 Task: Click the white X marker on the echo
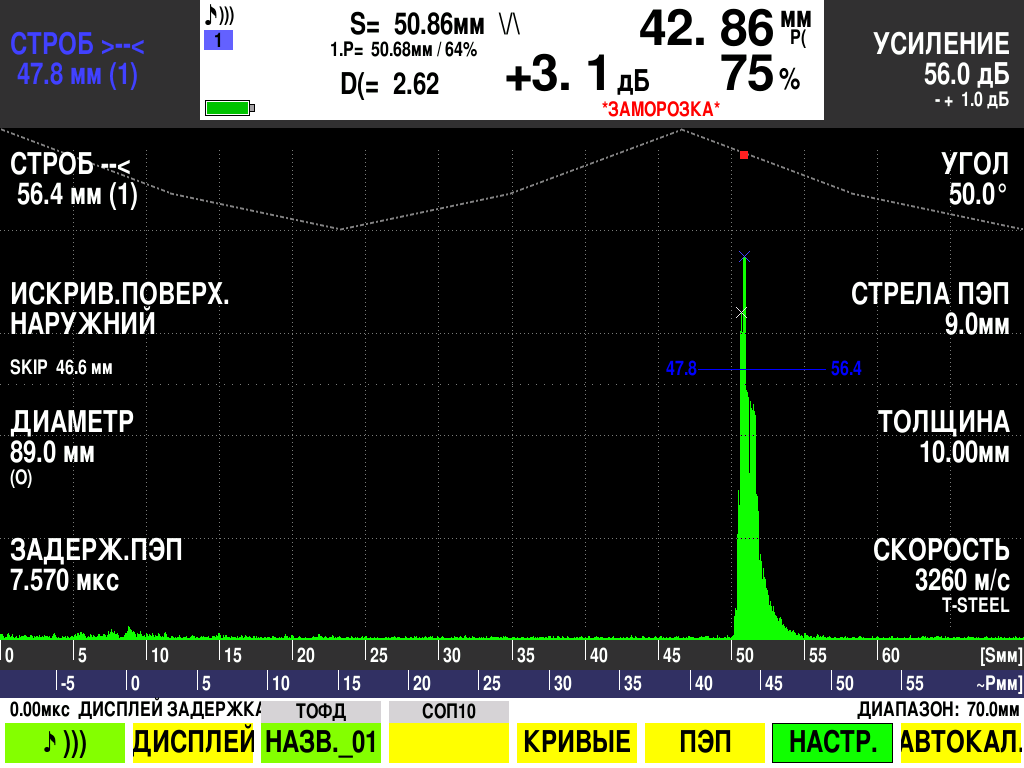pyautogui.click(x=741, y=313)
